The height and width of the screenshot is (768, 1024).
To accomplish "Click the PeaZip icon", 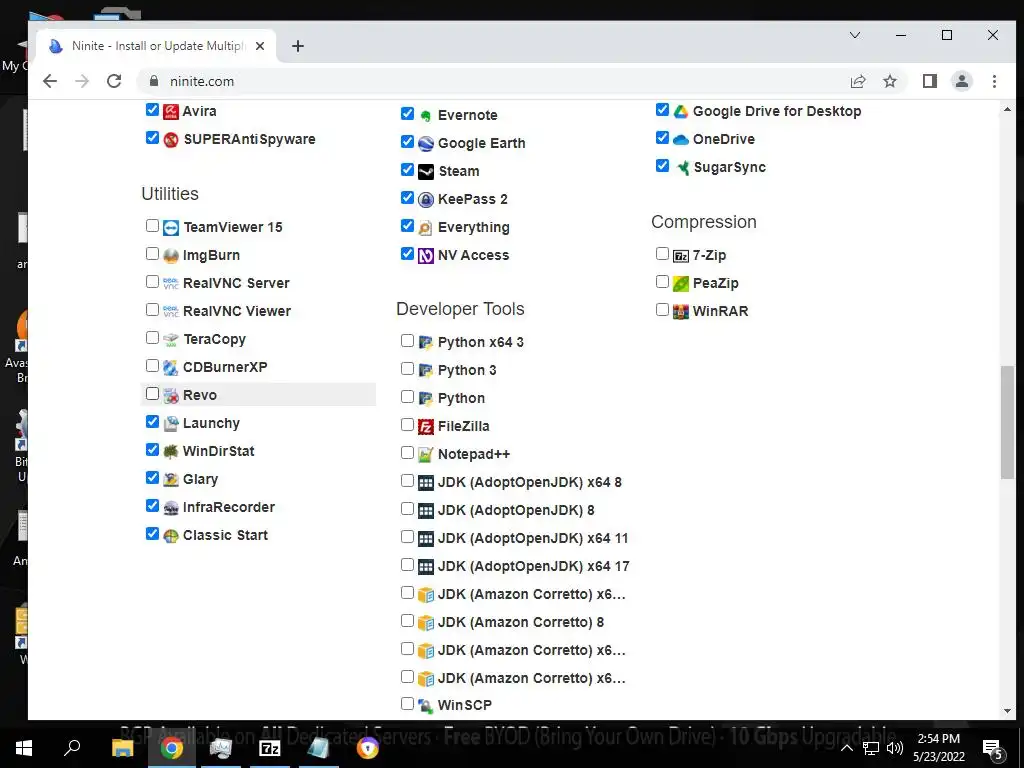I will tap(681, 283).
